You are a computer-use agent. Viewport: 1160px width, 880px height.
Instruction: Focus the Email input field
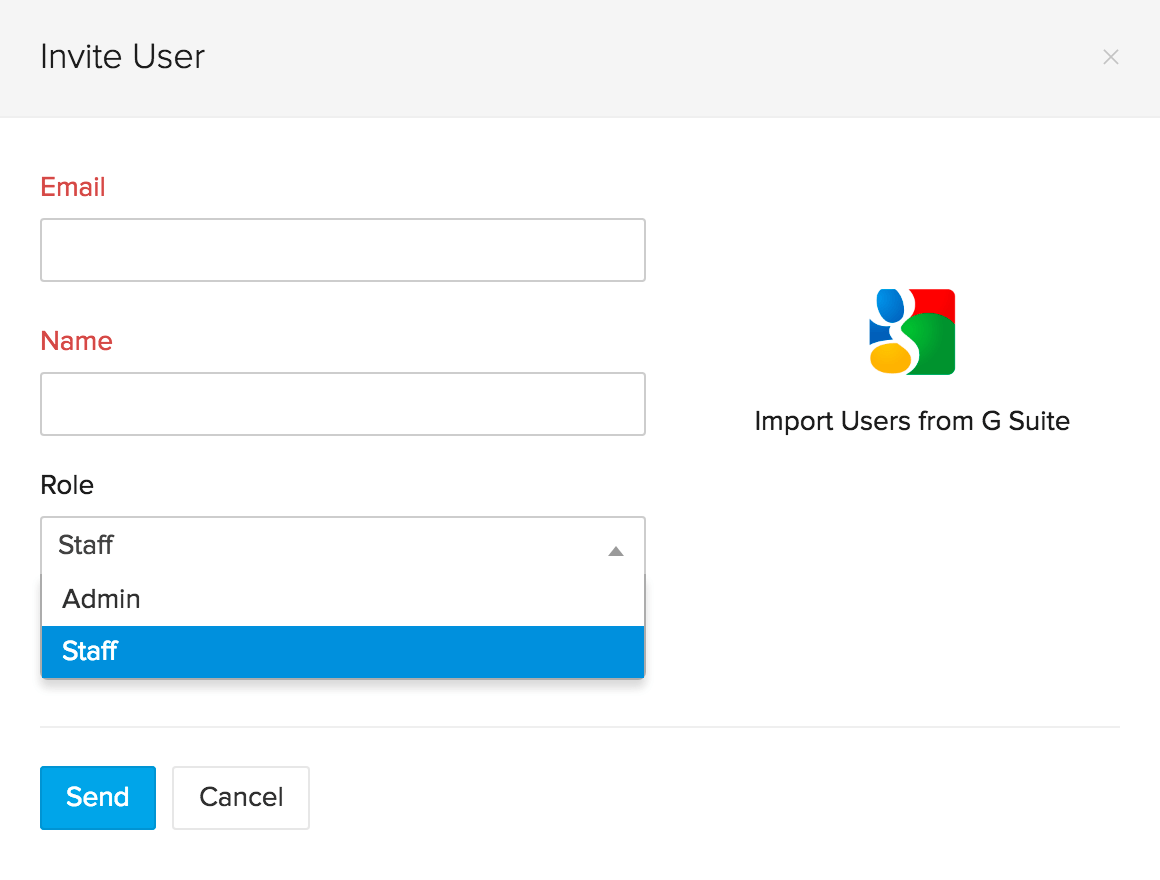pyautogui.click(x=343, y=250)
